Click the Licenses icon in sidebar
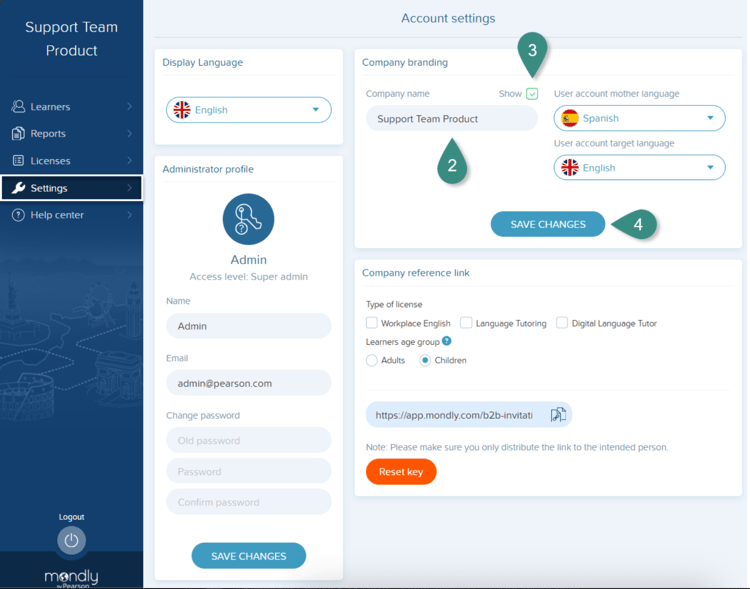 18,160
